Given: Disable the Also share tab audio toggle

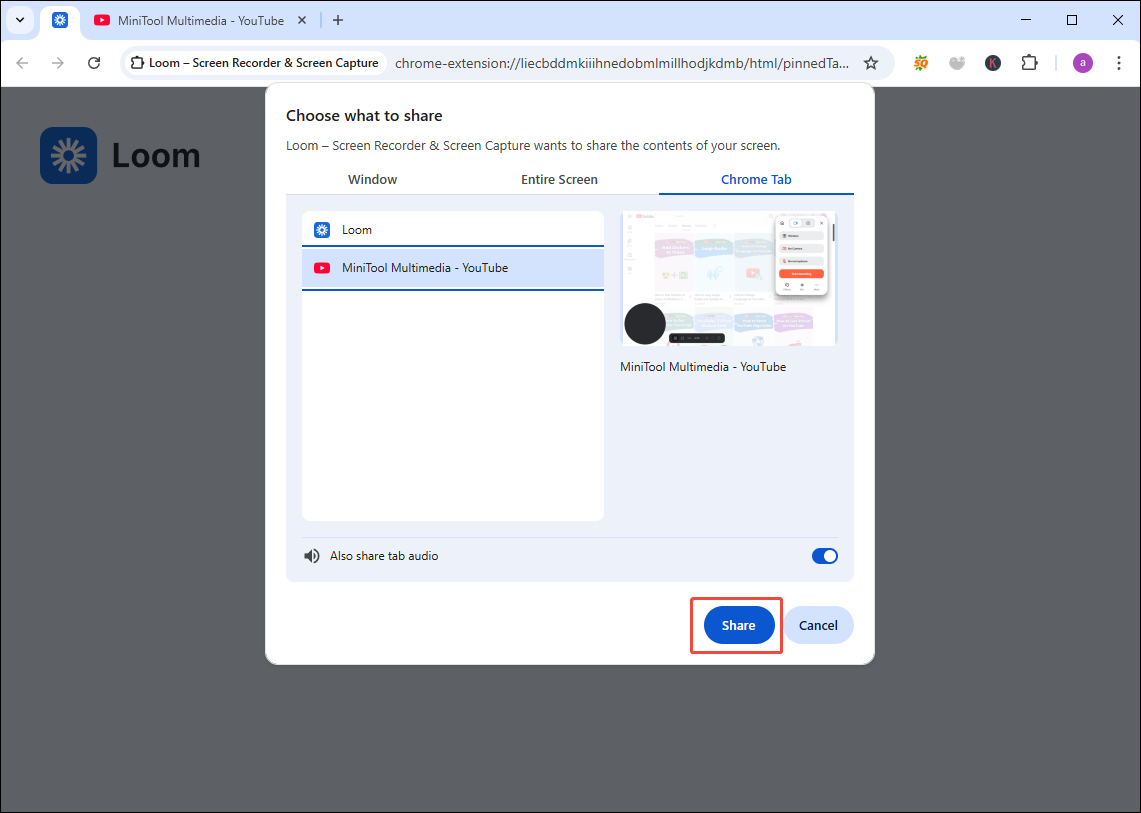Looking at the screenshot, I should (x=824, y=555).
